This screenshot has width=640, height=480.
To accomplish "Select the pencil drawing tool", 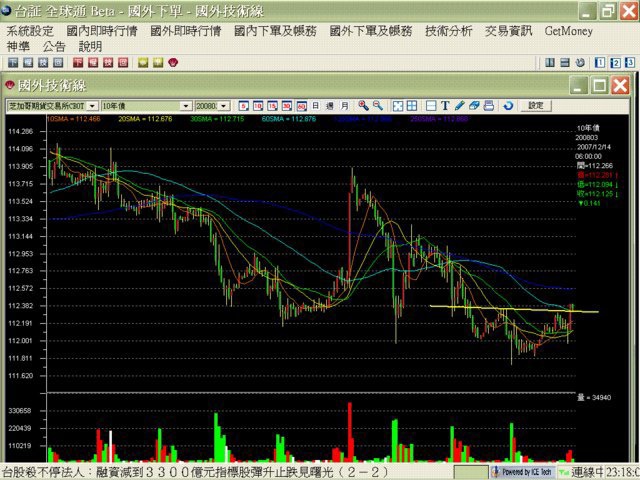I will tap(460, 106).
